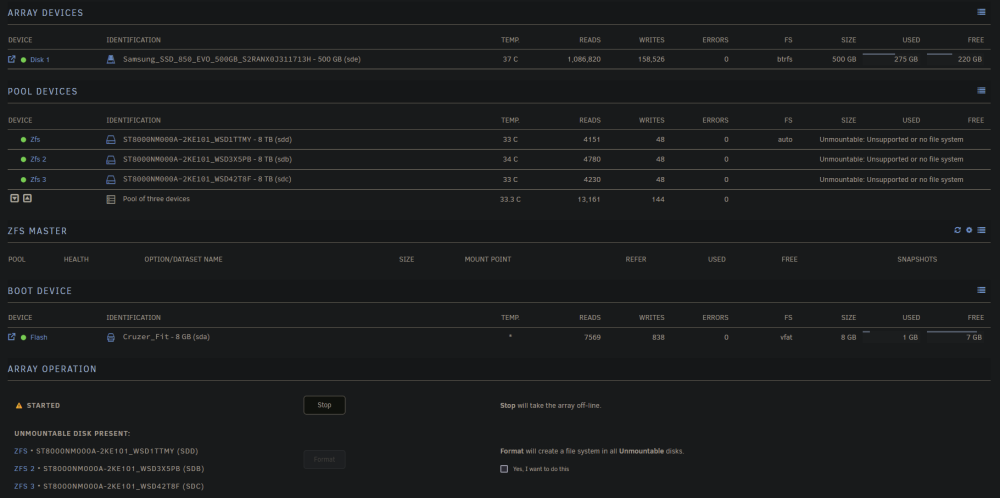This screenshot has height=498, width=1000.
Task: Tick 'Yes, I want to do this'
Action: (504, 469)
